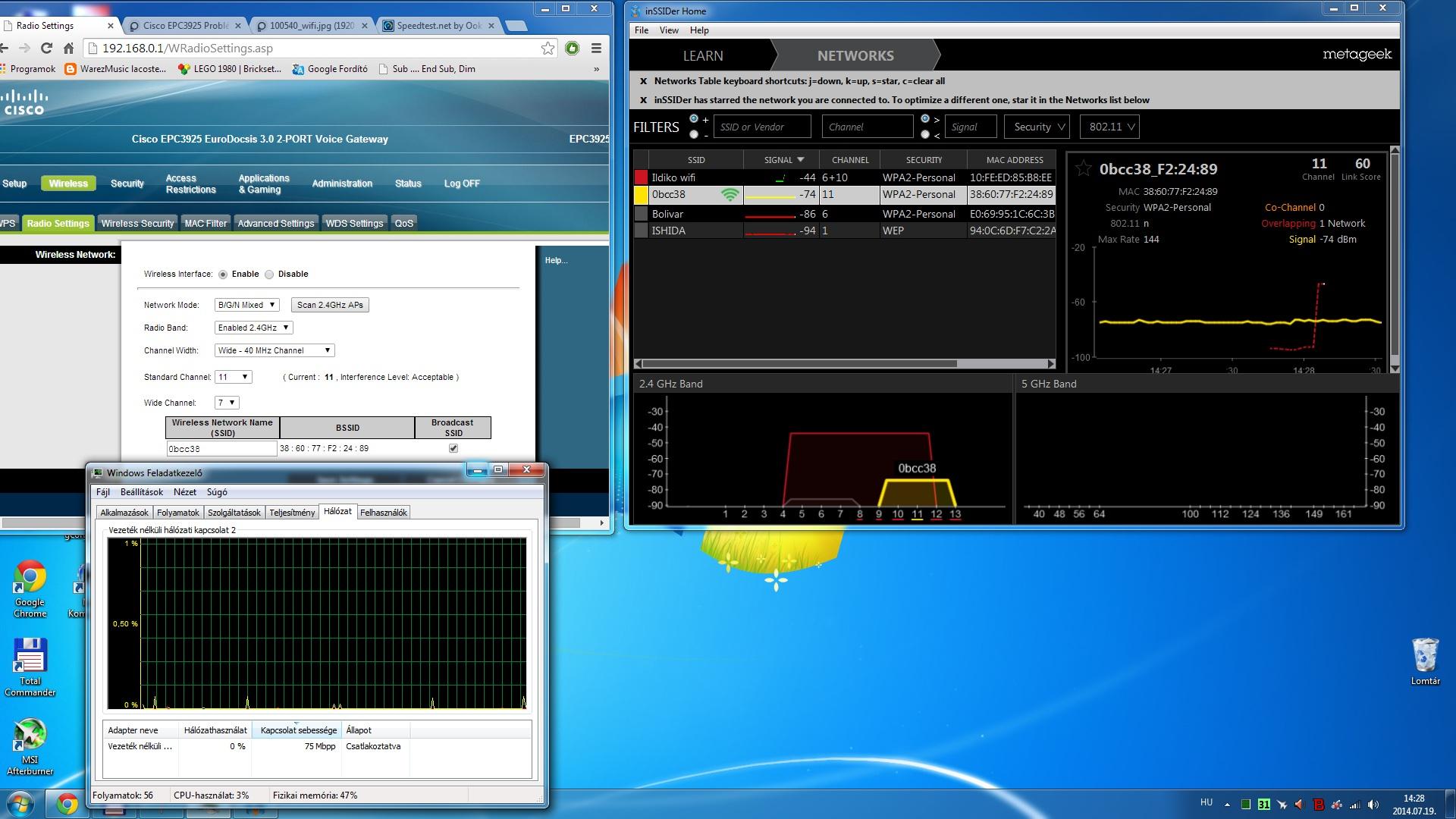
Task: Click Chrome forward arrow
Action: click(x=24, y=48)
